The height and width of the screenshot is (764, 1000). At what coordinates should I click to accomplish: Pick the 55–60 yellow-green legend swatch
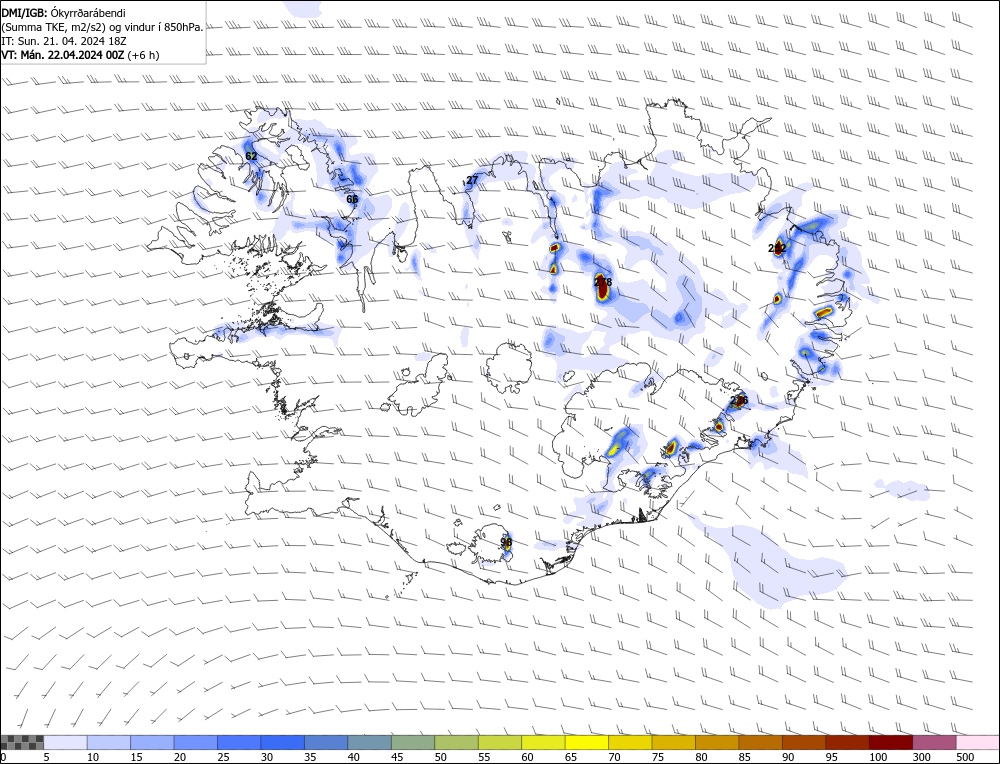coord(499,742)
